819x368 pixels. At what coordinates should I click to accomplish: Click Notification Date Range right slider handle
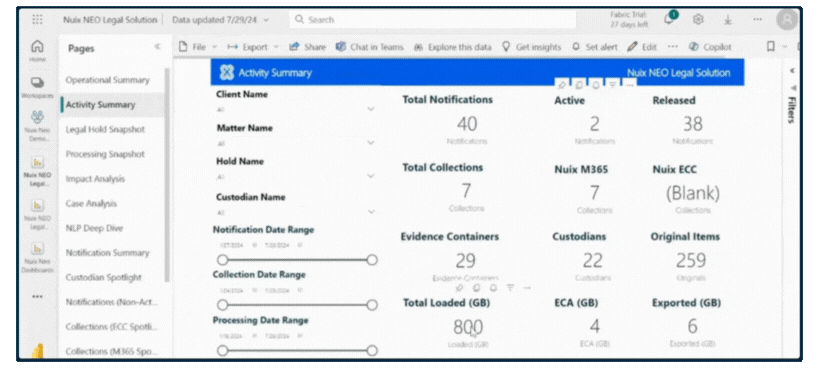(372, 259)
